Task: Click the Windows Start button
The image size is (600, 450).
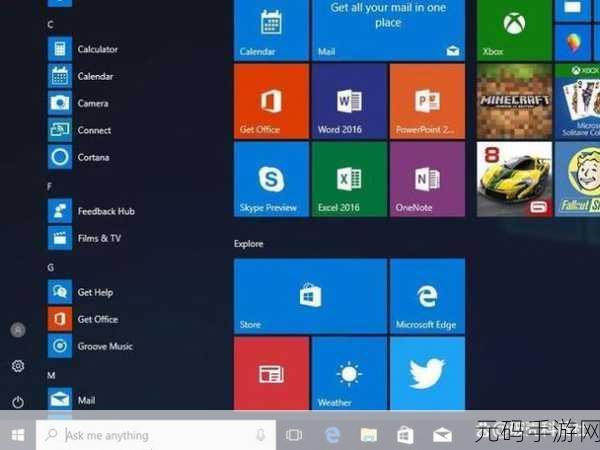Action: [18, 435]
